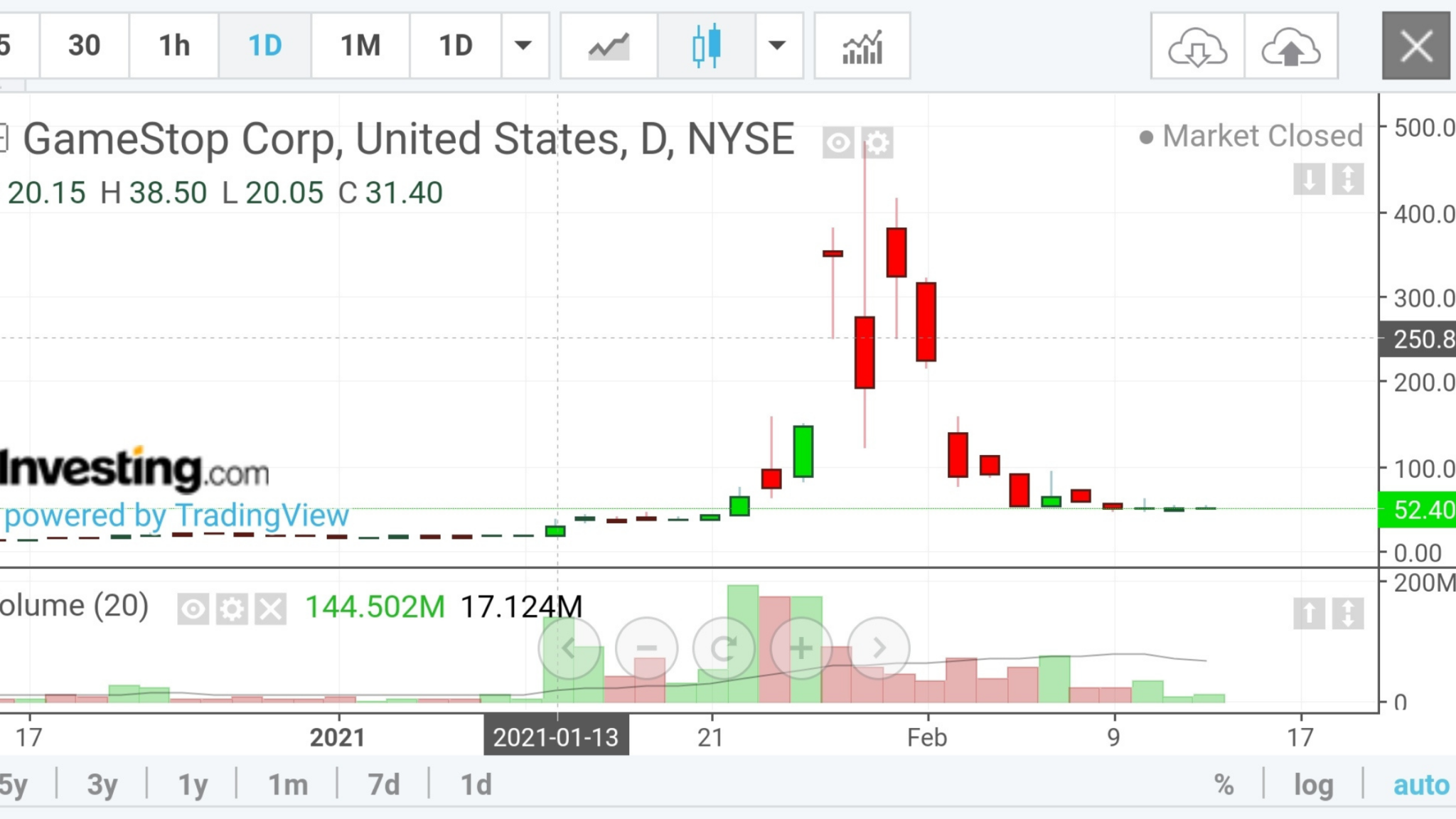Set range to 1d

tap(476, 785)
